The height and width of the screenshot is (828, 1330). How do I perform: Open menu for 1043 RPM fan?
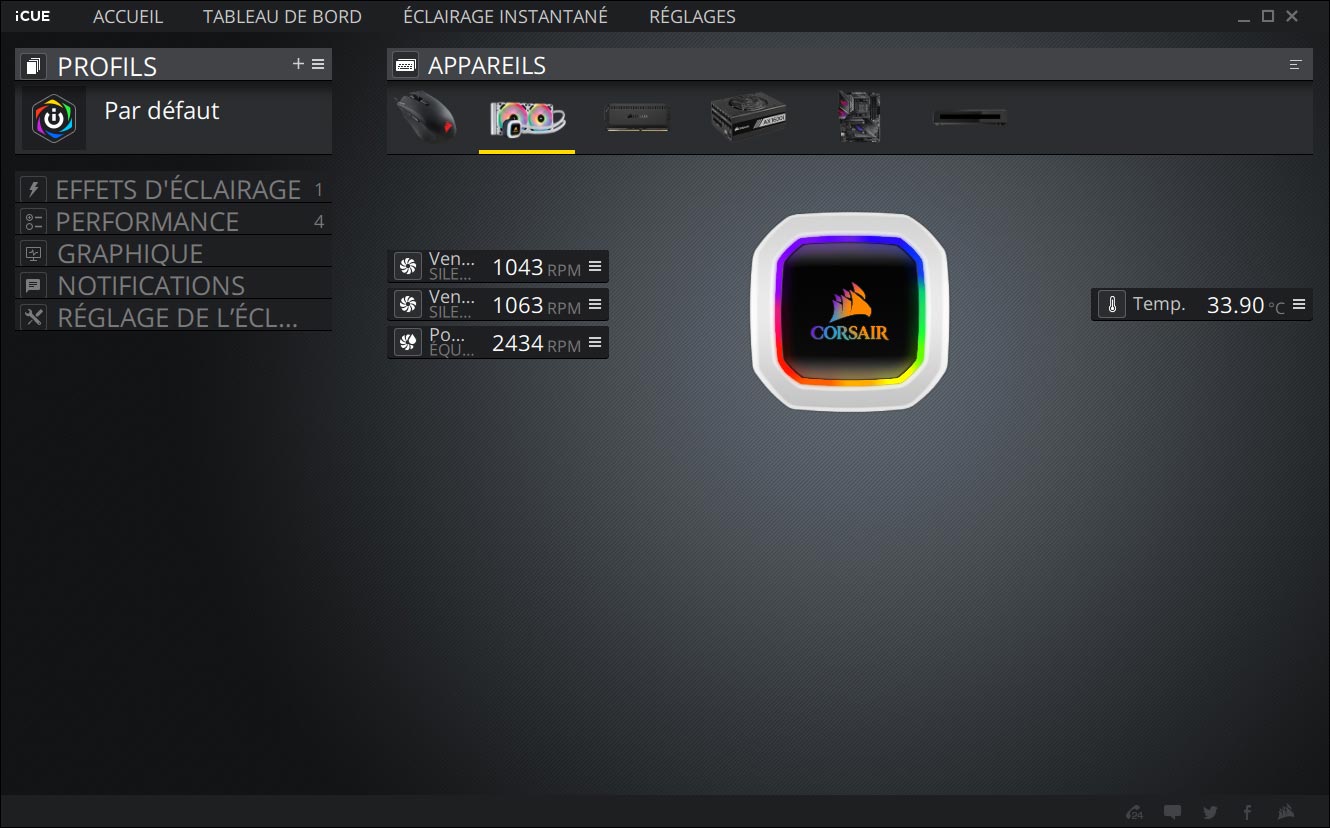(595, 266)
